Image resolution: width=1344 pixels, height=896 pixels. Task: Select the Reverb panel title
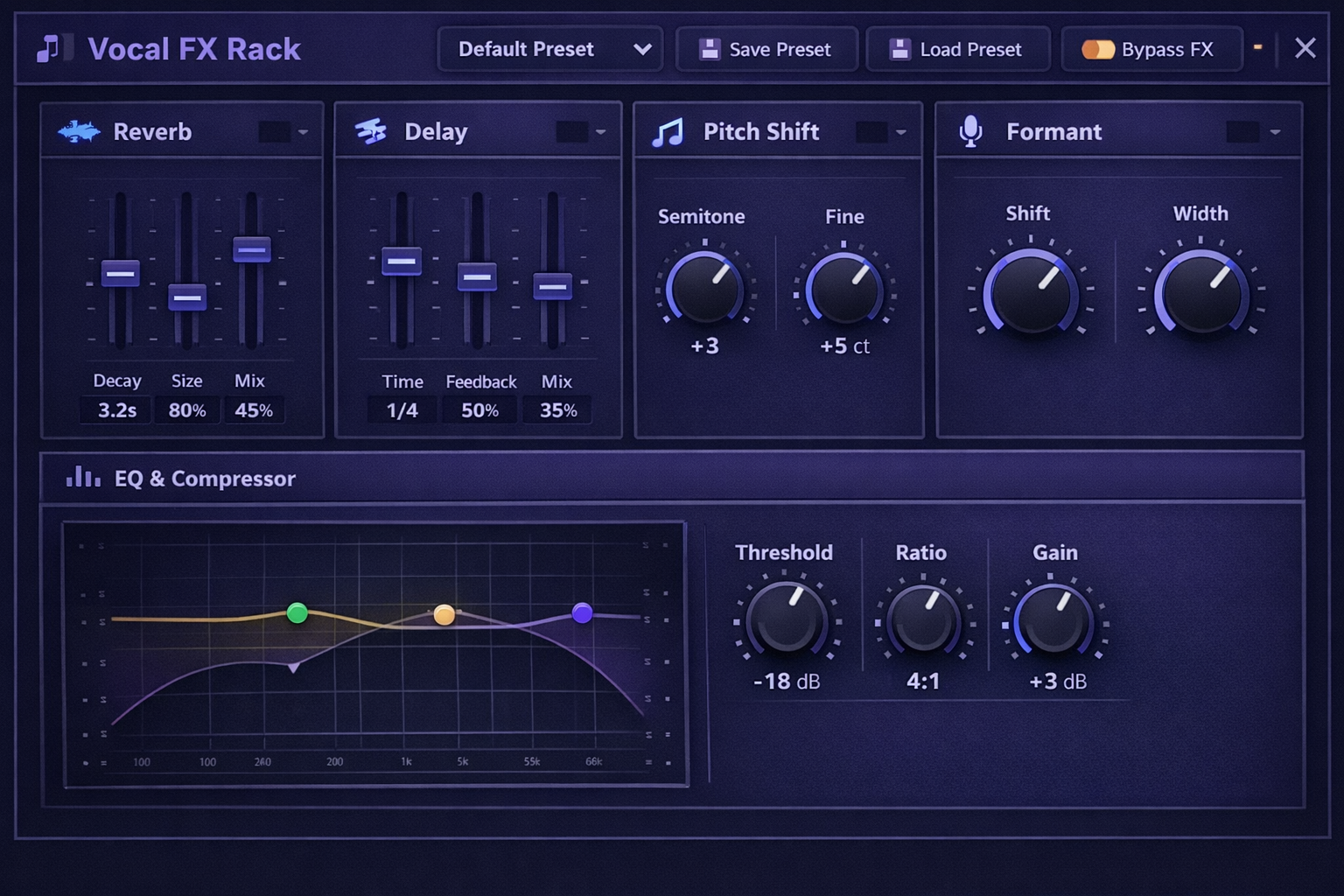[x=152, y=132]
